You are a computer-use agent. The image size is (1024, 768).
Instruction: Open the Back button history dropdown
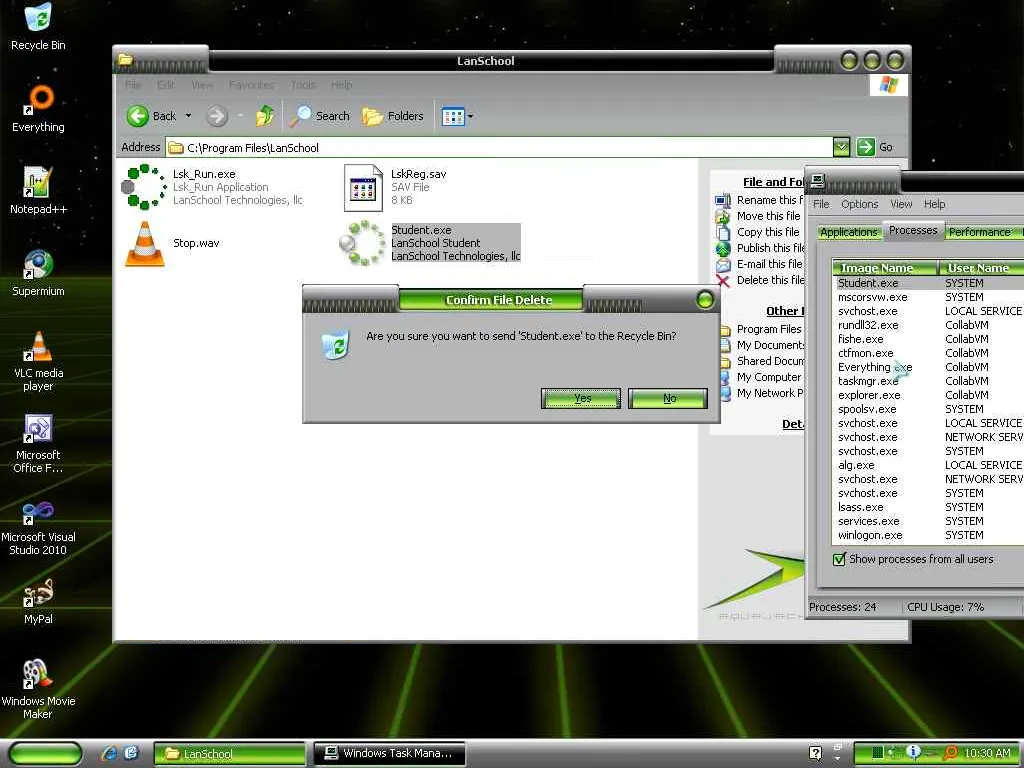189,116
